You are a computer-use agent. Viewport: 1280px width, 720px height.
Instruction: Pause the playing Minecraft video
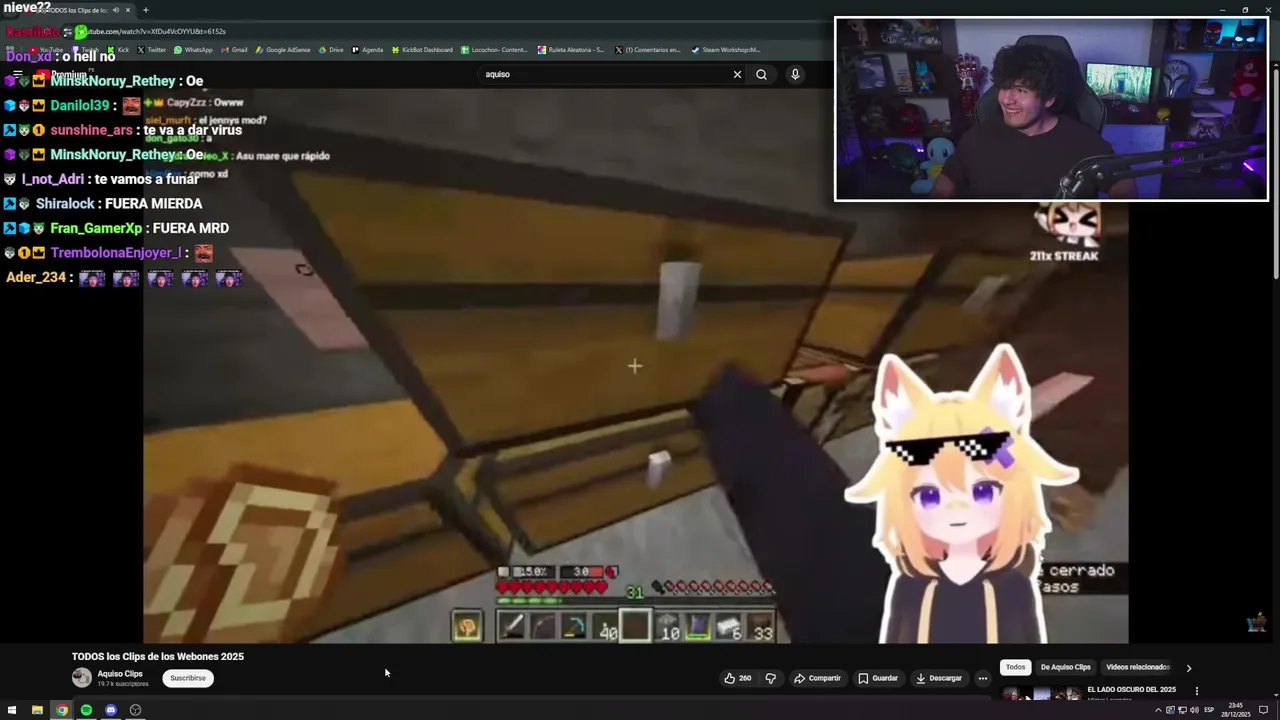tap(635, 366)
